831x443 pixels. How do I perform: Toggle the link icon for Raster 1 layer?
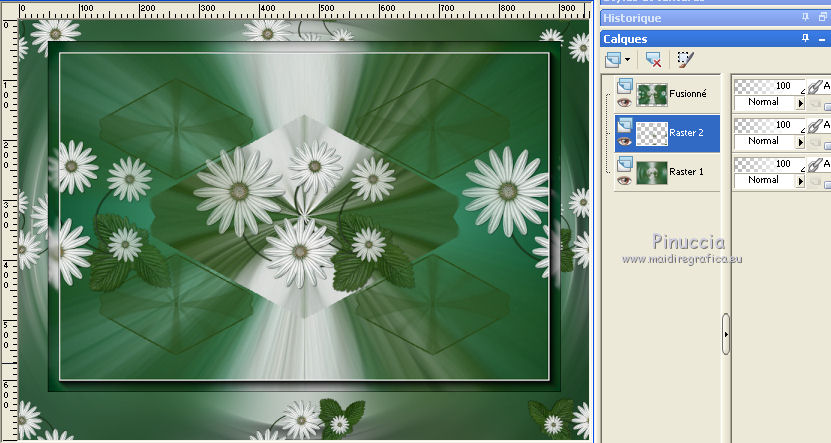pos(815,165)
